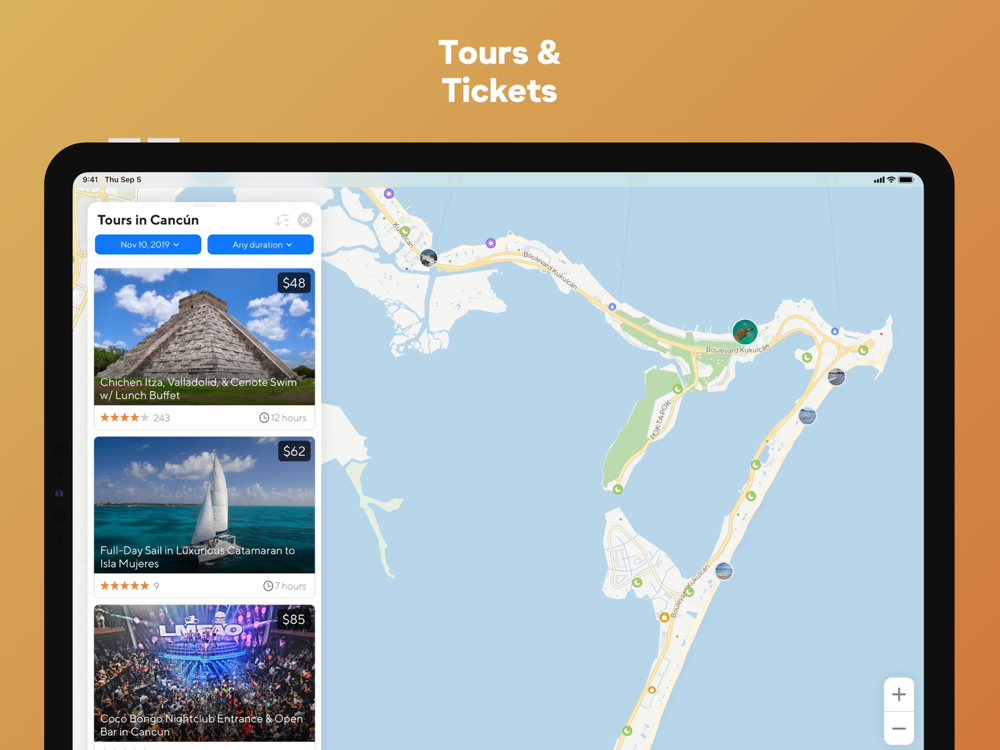Image resolution: width=1000 pixels, height=750 pixels.
Task: Open the Full-Day Sail Catamaran tour photo
Action: pos(204,504)
